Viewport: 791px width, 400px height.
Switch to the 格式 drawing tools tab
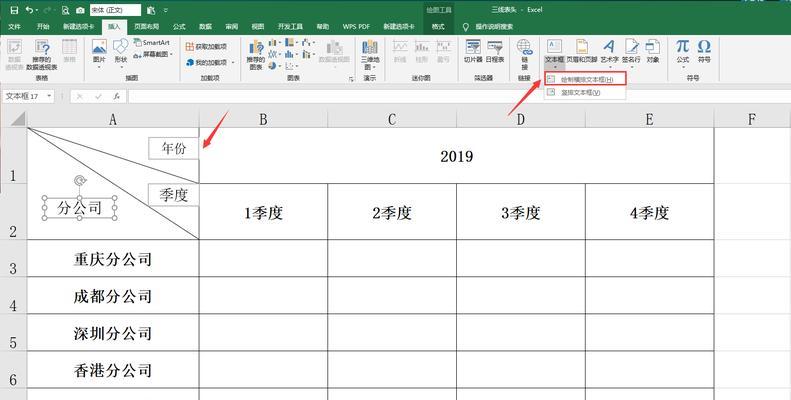(x=438, y=27)
